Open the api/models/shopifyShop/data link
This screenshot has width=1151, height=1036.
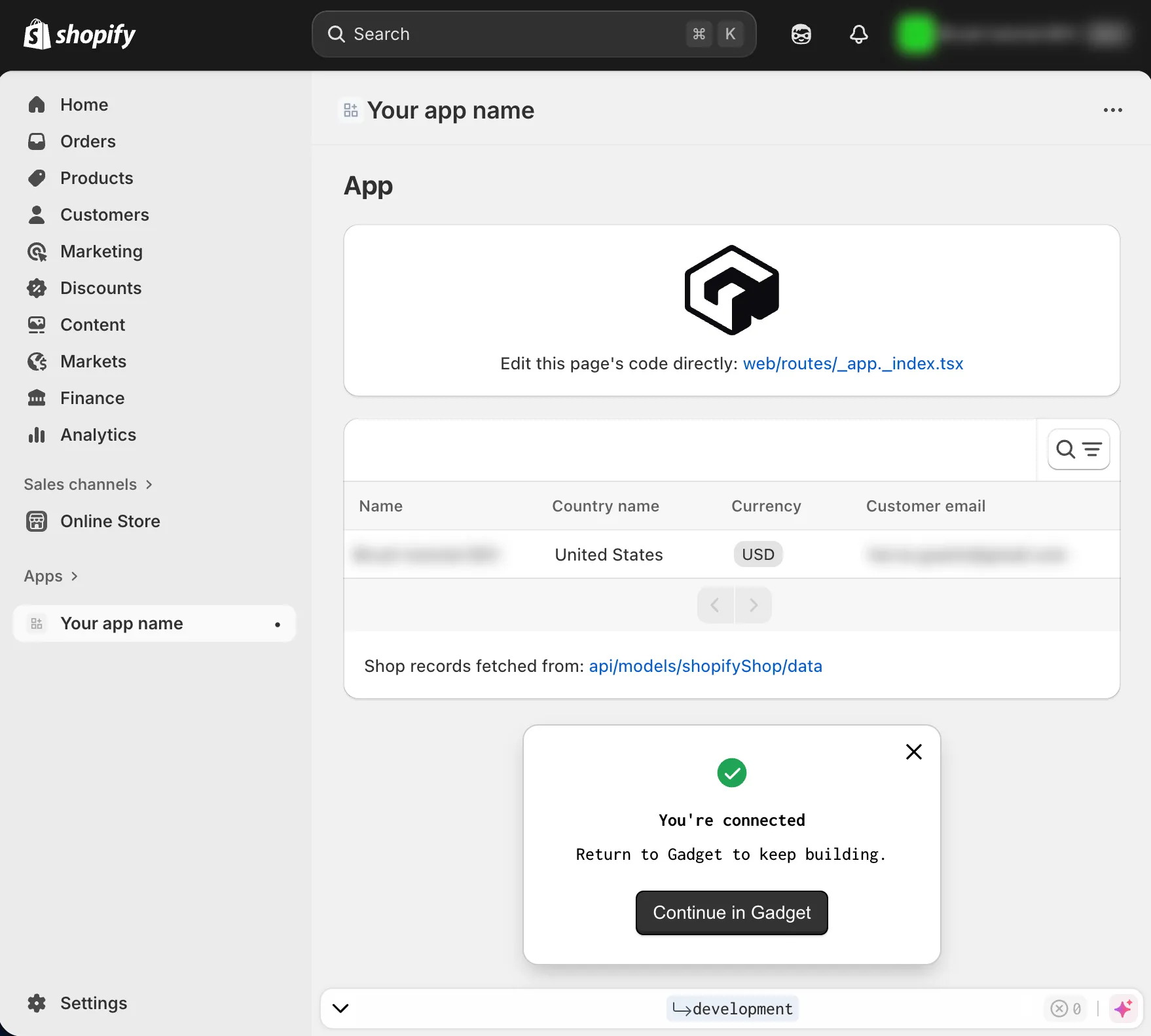pos(704,666)
